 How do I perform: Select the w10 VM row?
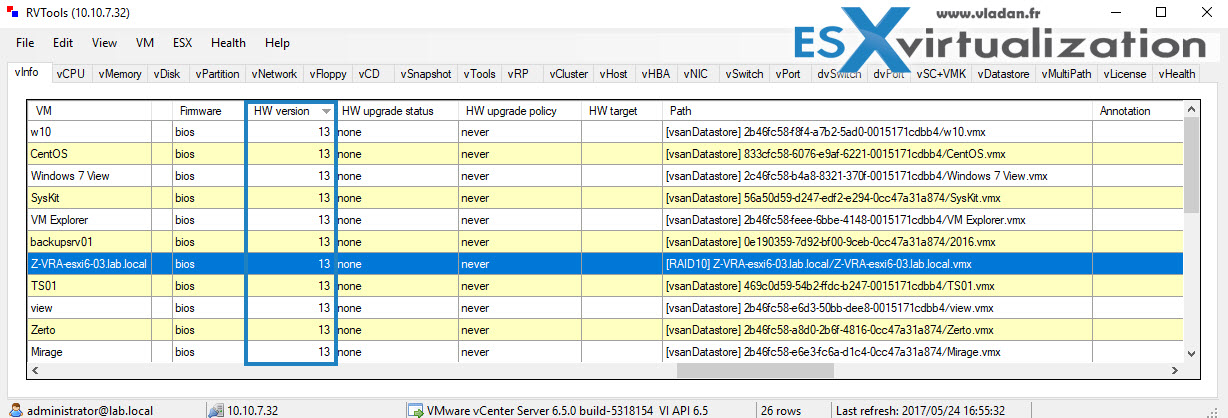pyautogui.click(x=605, y=132)
